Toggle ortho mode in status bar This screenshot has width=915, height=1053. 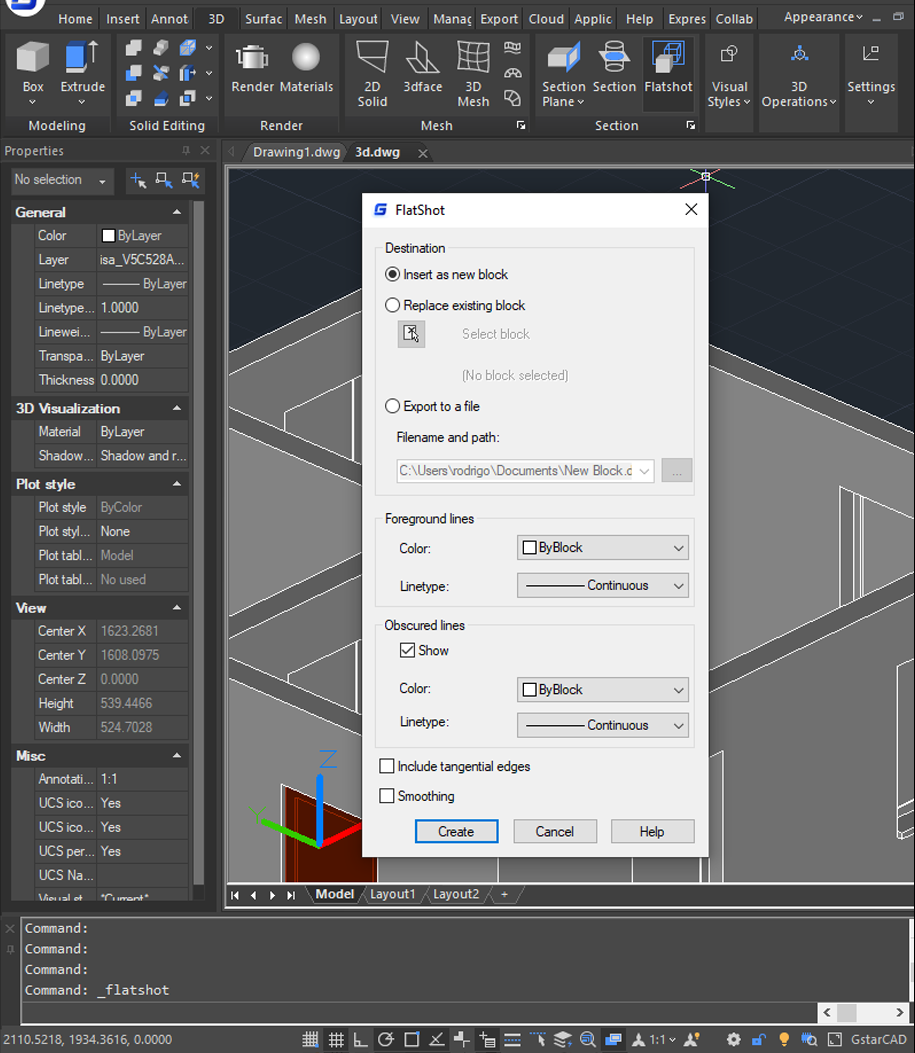click(360, 1040)
